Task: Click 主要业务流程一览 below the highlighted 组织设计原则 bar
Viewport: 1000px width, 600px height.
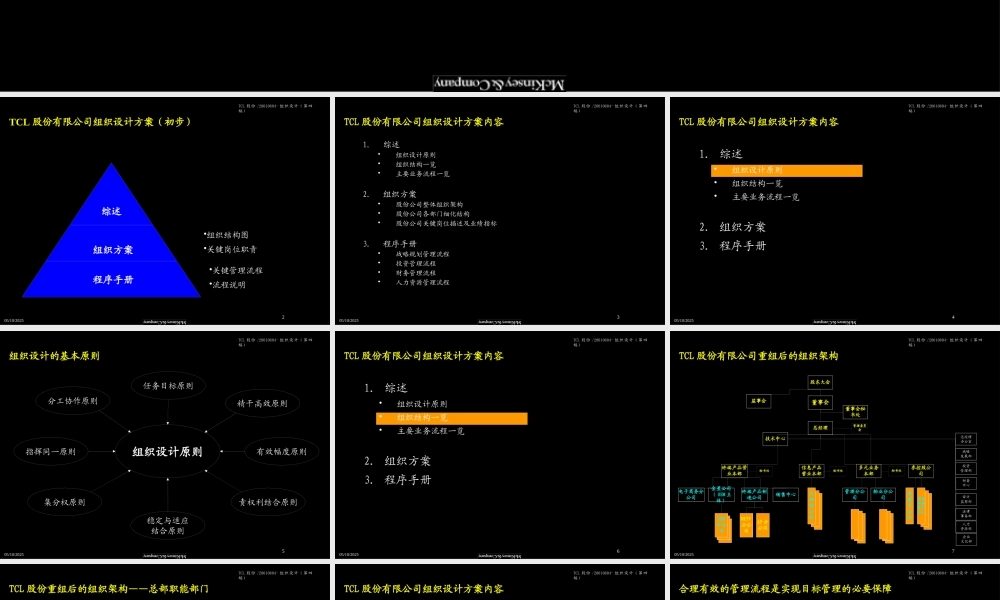Action: click(x=765, y=197)
